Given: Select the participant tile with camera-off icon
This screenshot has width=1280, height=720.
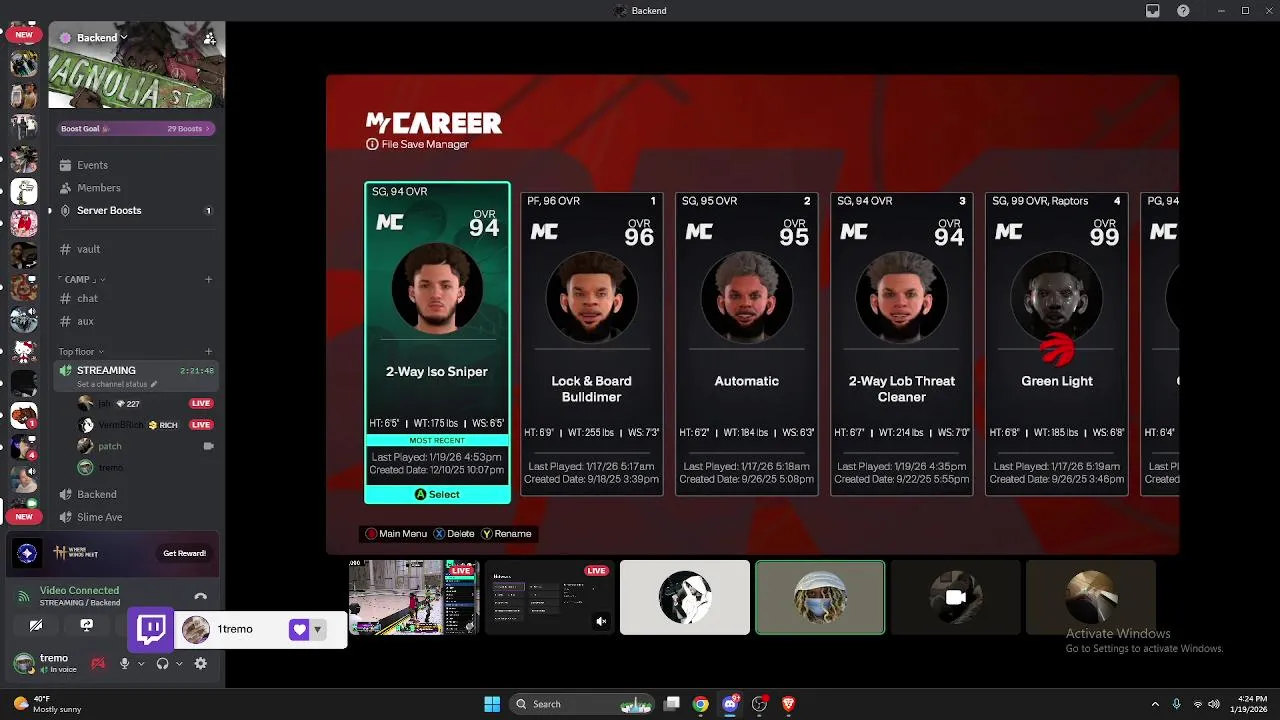Looking at the screenshot, I should pyautogui.click(x=955, y=597).
